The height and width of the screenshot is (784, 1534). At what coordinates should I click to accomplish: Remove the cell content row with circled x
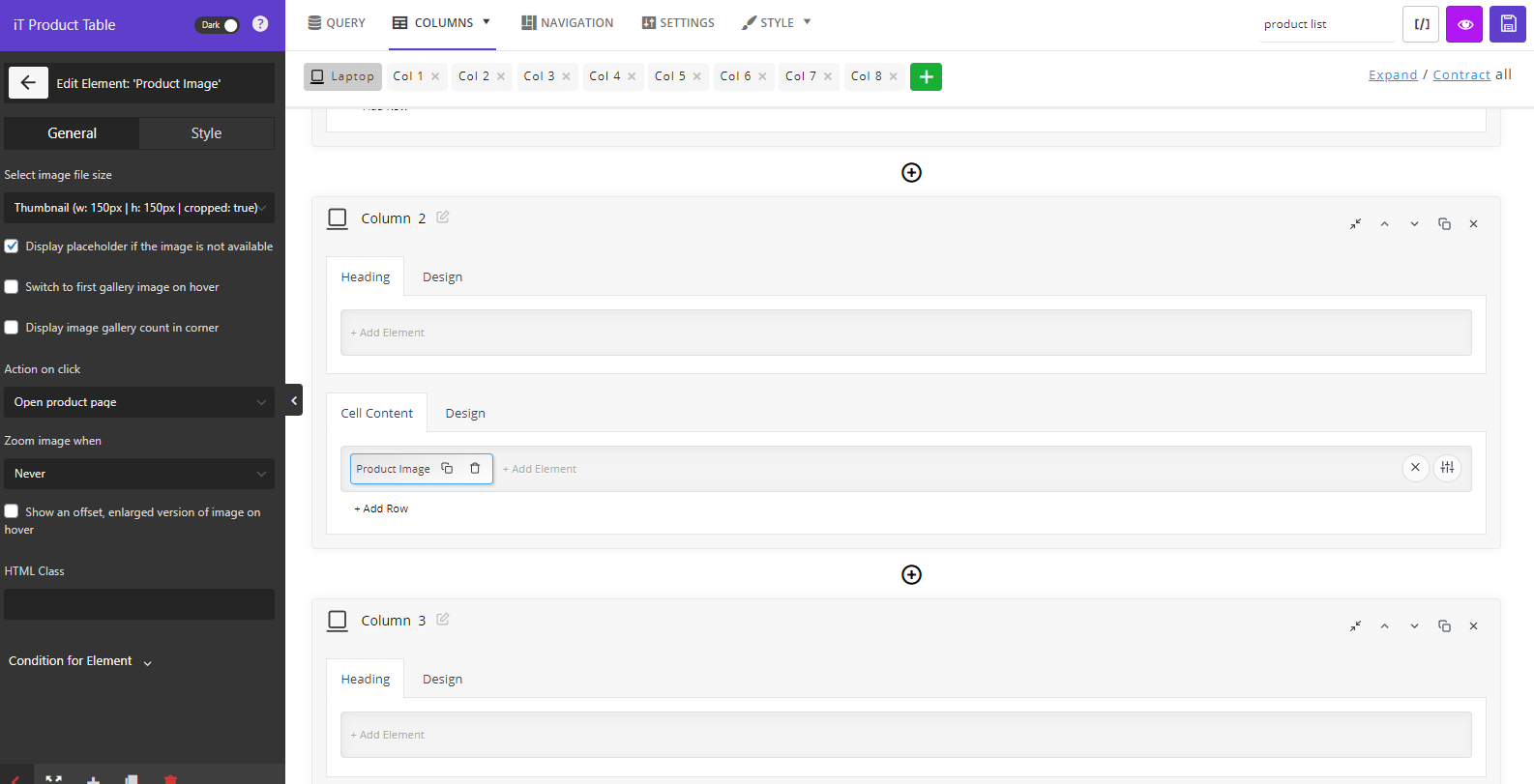[x=1415, y=468]
